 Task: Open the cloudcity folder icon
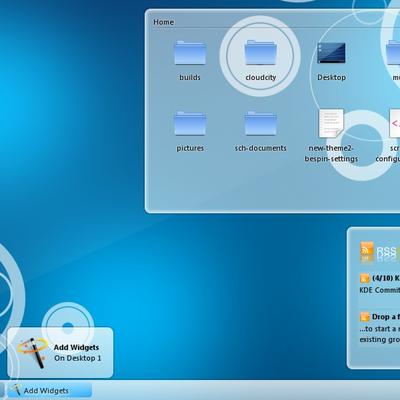[x=260, y=53]
